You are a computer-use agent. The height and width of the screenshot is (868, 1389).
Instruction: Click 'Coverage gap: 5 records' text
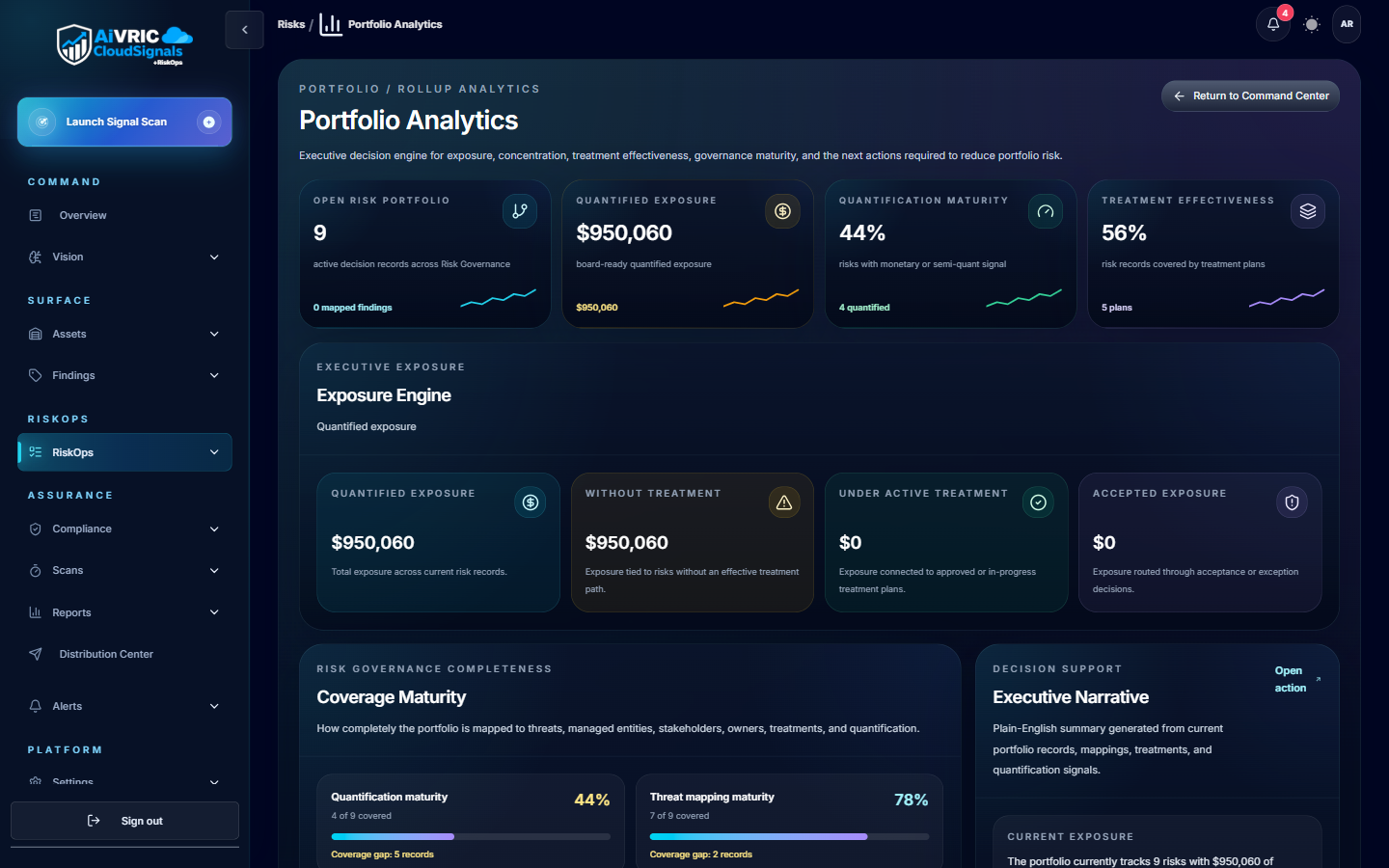[x=382, y=854]
